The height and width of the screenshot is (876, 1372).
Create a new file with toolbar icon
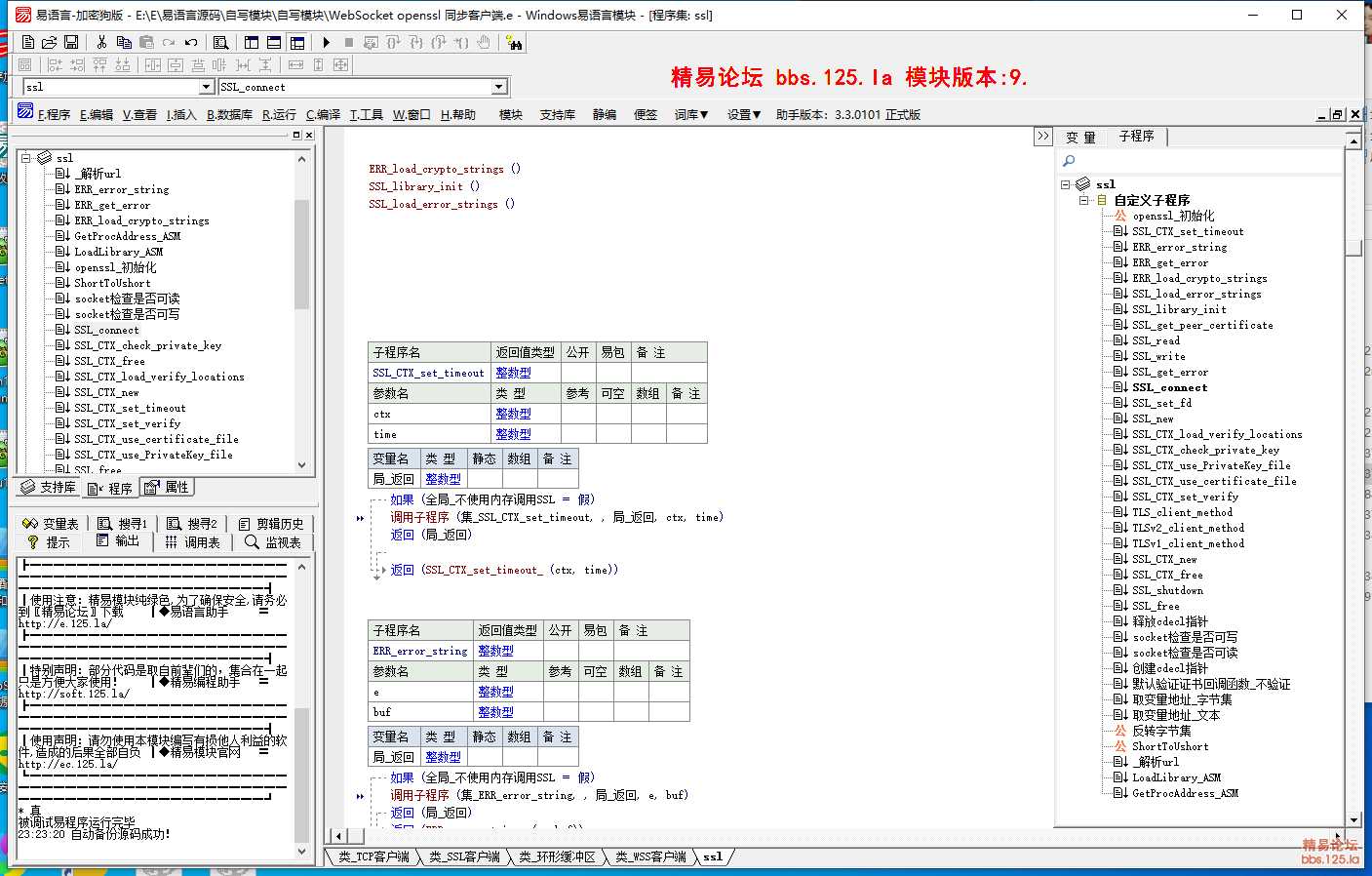click(27, 42)
